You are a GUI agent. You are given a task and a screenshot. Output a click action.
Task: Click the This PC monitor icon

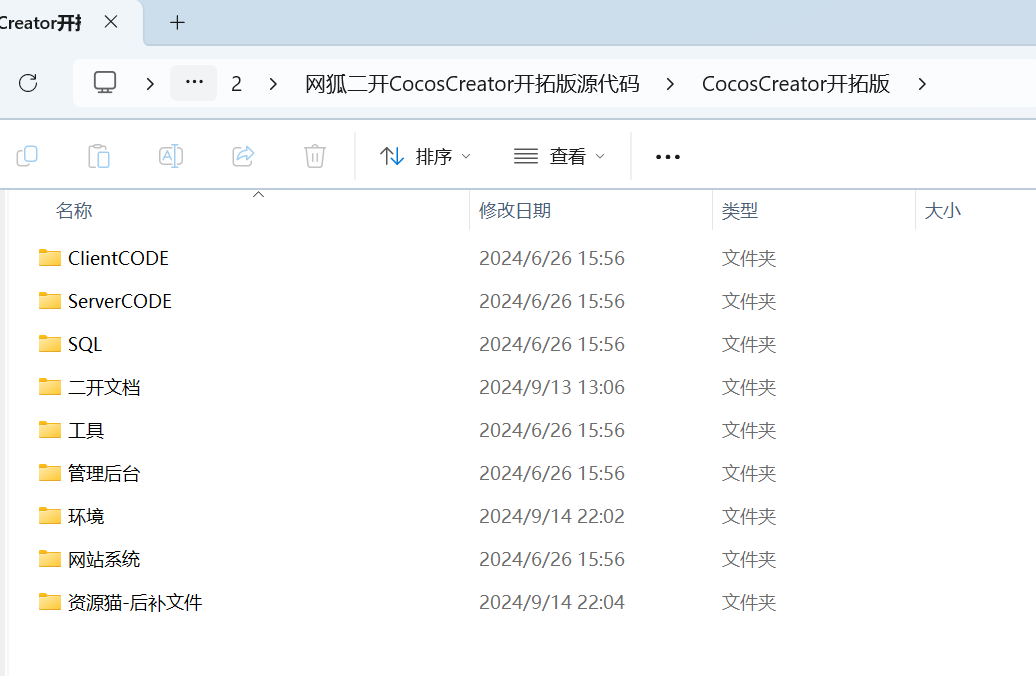[x=105, y=83]
